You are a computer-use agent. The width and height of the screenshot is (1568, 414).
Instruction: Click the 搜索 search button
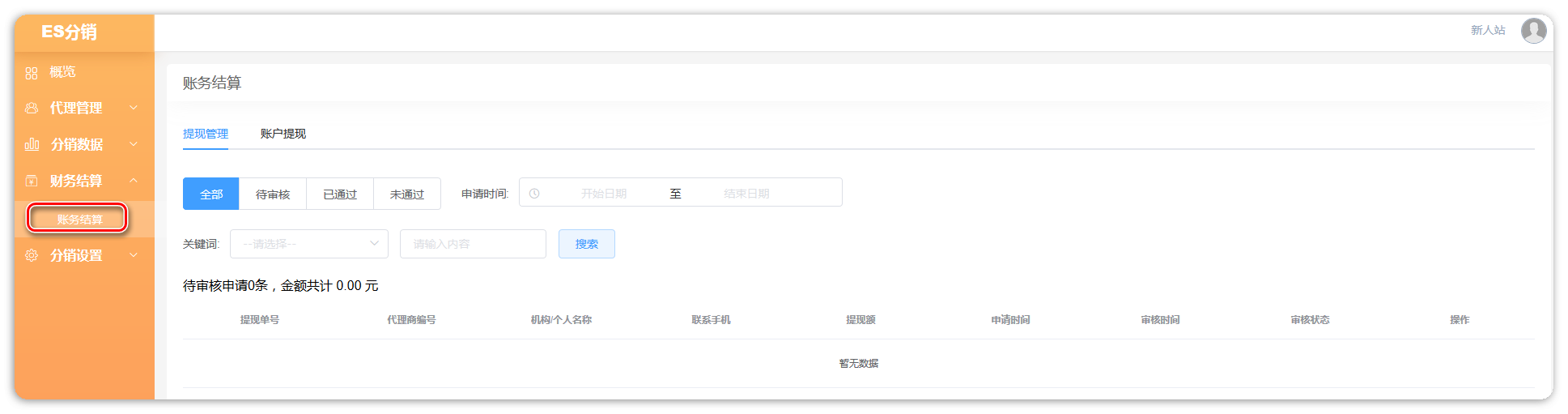click(587, 244)
